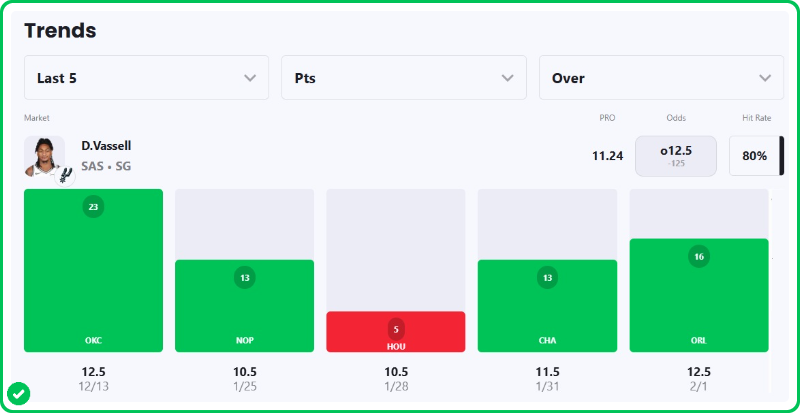Click the 16 points badge
Screen dimensions: 800x413
(699, 257)
